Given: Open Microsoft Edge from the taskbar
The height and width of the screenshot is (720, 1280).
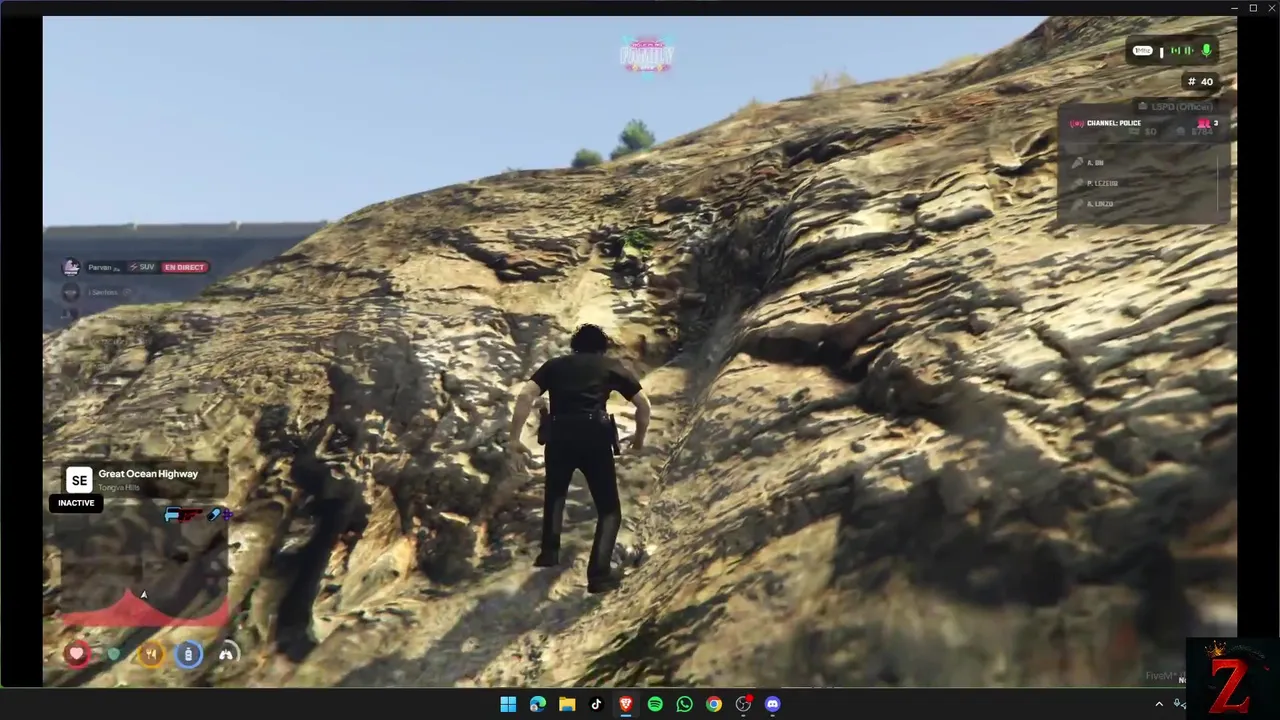Looking at the screenshot, I should pos(537,704).
